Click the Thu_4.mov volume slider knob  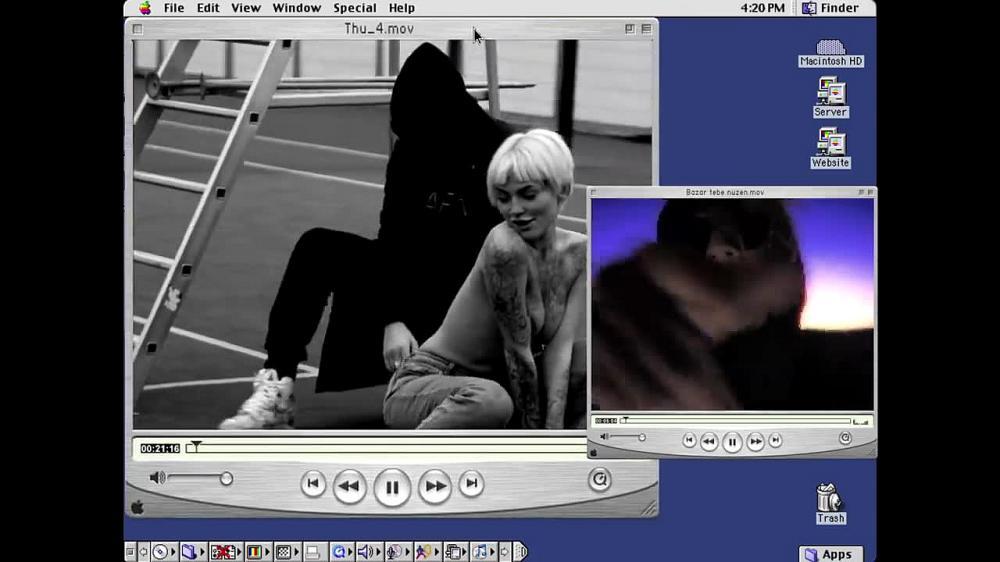[226, 479]
